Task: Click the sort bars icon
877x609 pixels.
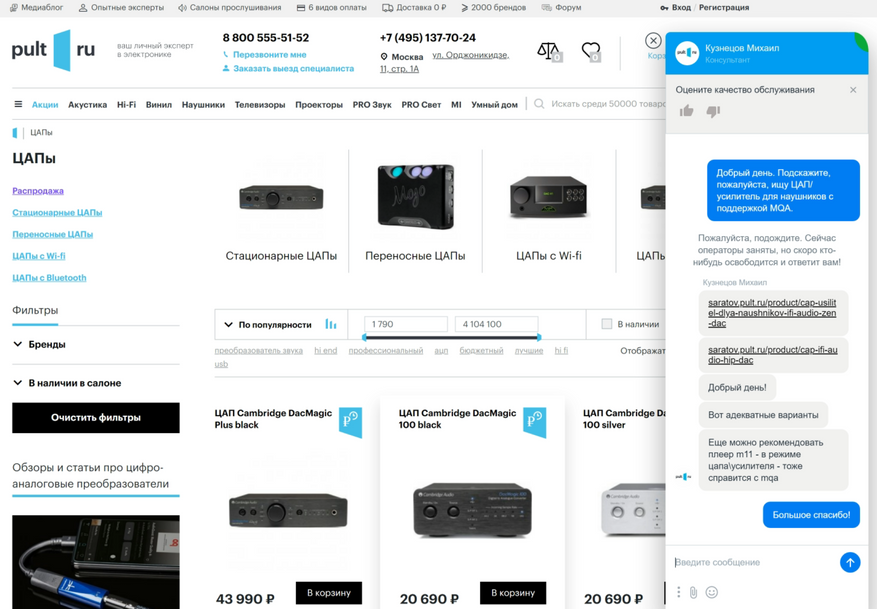Action: click(x=331, y=324)
